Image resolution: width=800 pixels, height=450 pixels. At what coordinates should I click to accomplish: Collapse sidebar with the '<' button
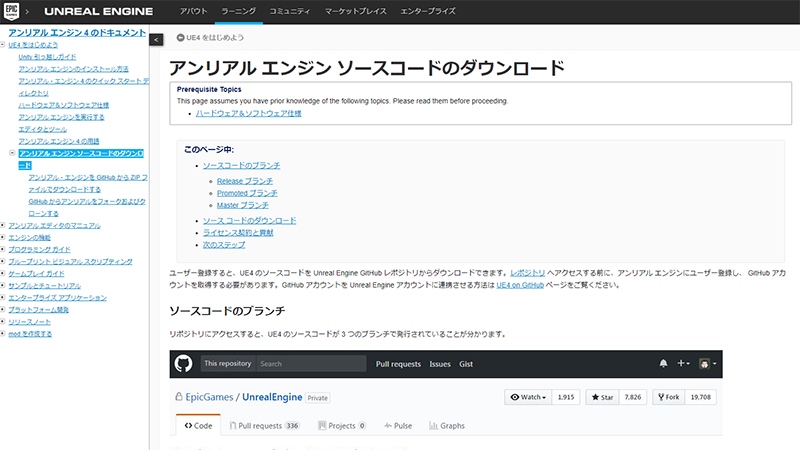click(x=156, y=39)
